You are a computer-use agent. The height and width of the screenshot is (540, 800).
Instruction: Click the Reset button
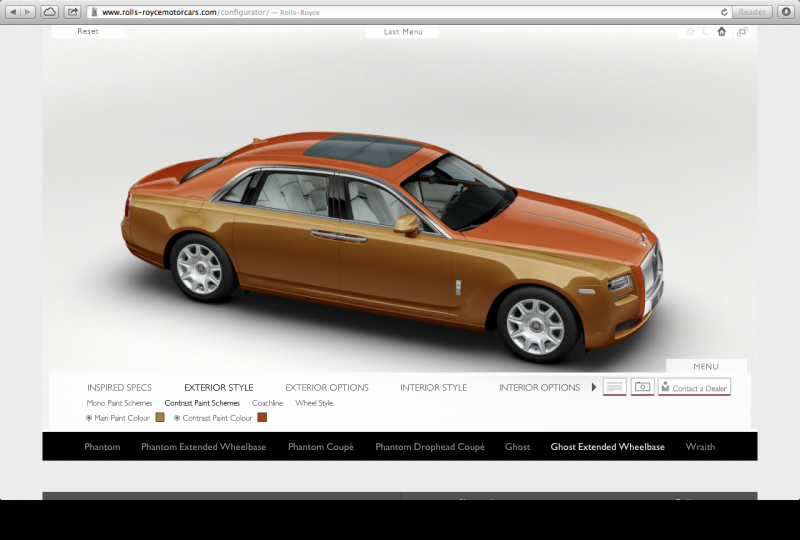(88, 32)
